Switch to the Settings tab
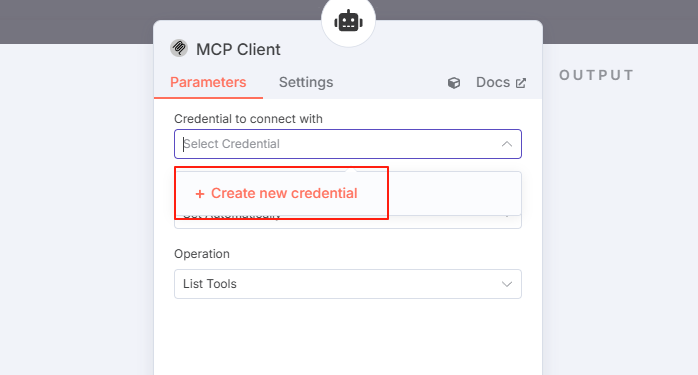The image size is (698, 375). click(306, 82)
